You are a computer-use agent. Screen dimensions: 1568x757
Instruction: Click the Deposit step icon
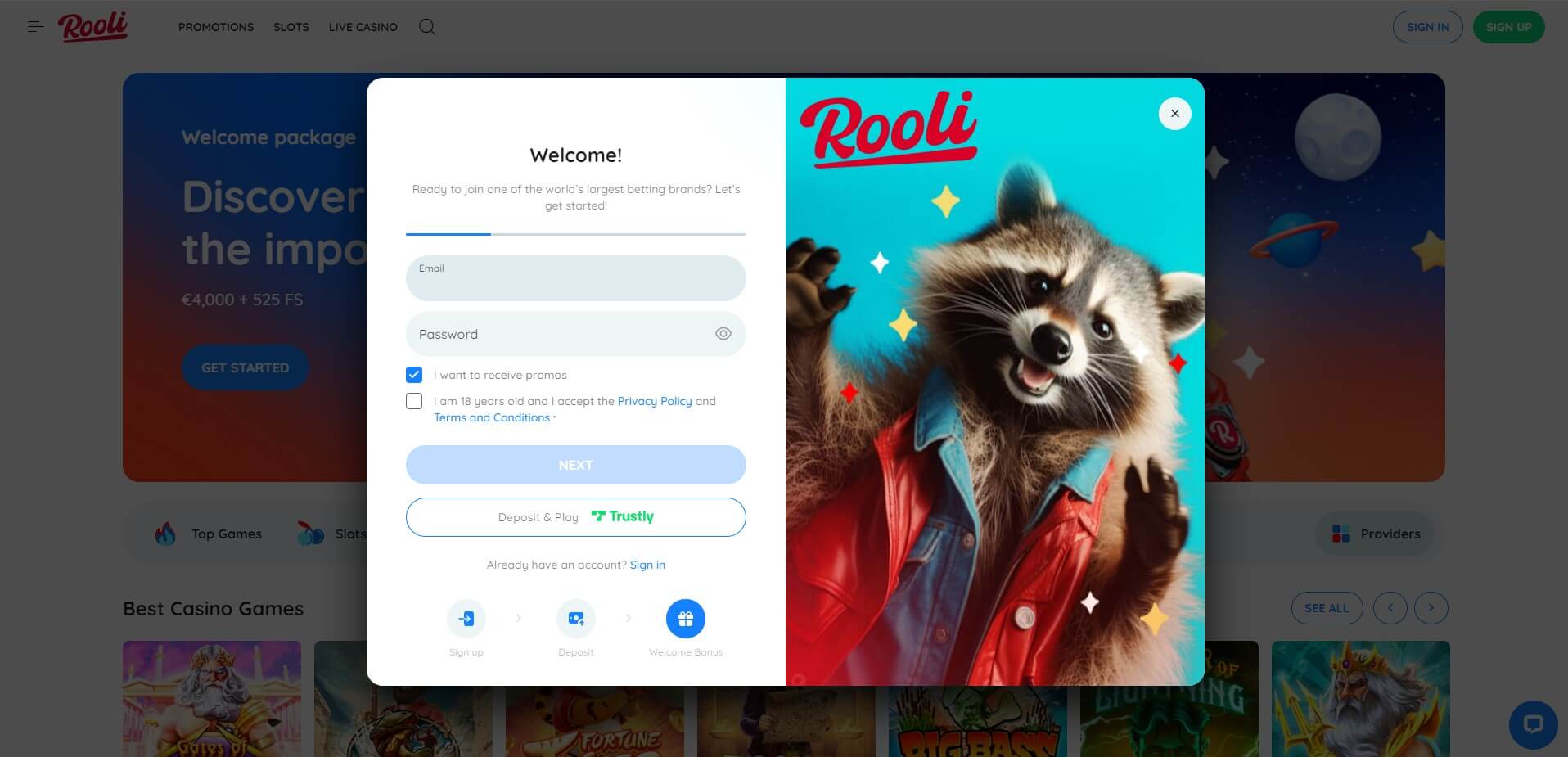click(576, 619)
